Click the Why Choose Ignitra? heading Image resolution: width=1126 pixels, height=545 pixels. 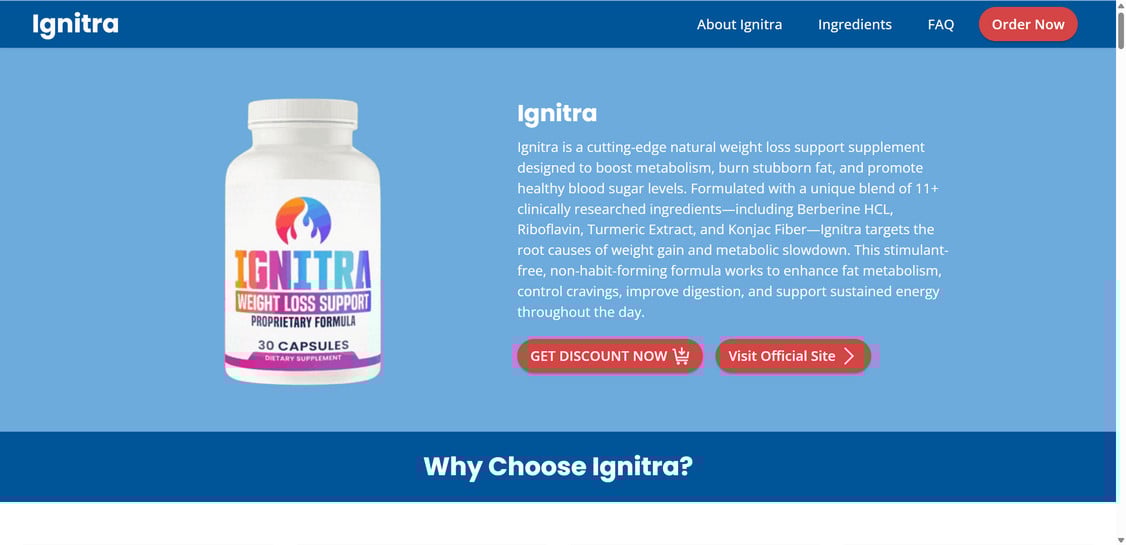pos(558,467)
